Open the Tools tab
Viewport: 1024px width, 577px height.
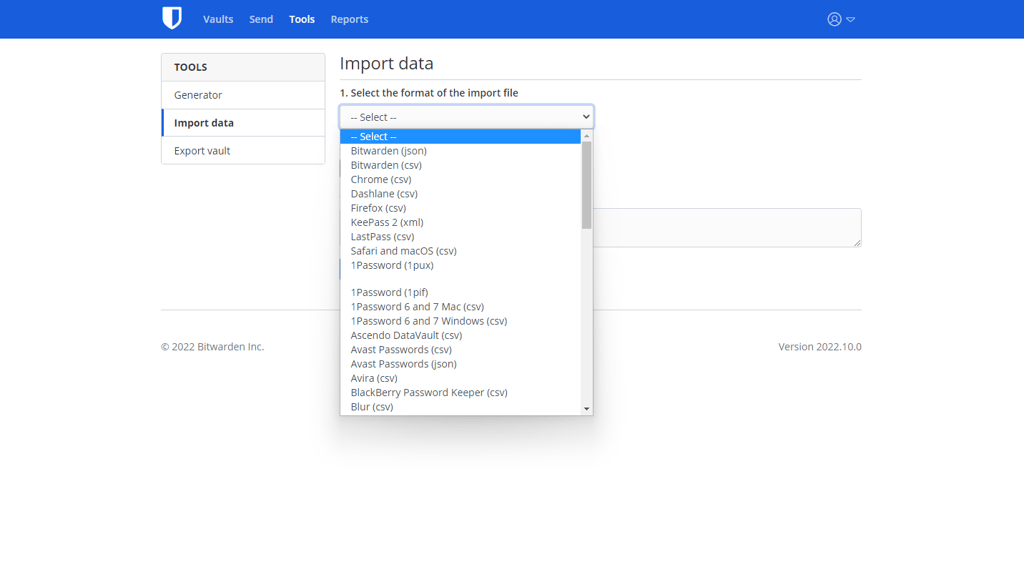tap(302, 19)
